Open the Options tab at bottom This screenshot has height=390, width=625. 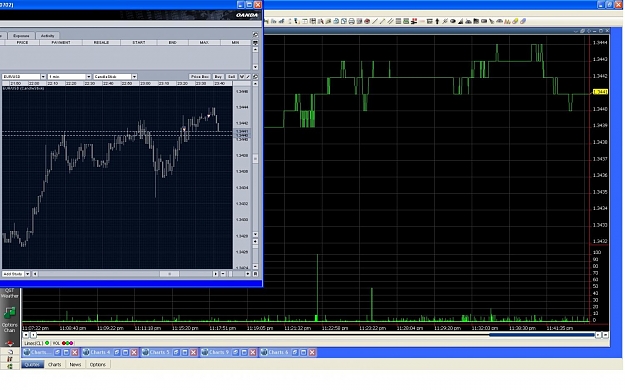tap(98, 364)
